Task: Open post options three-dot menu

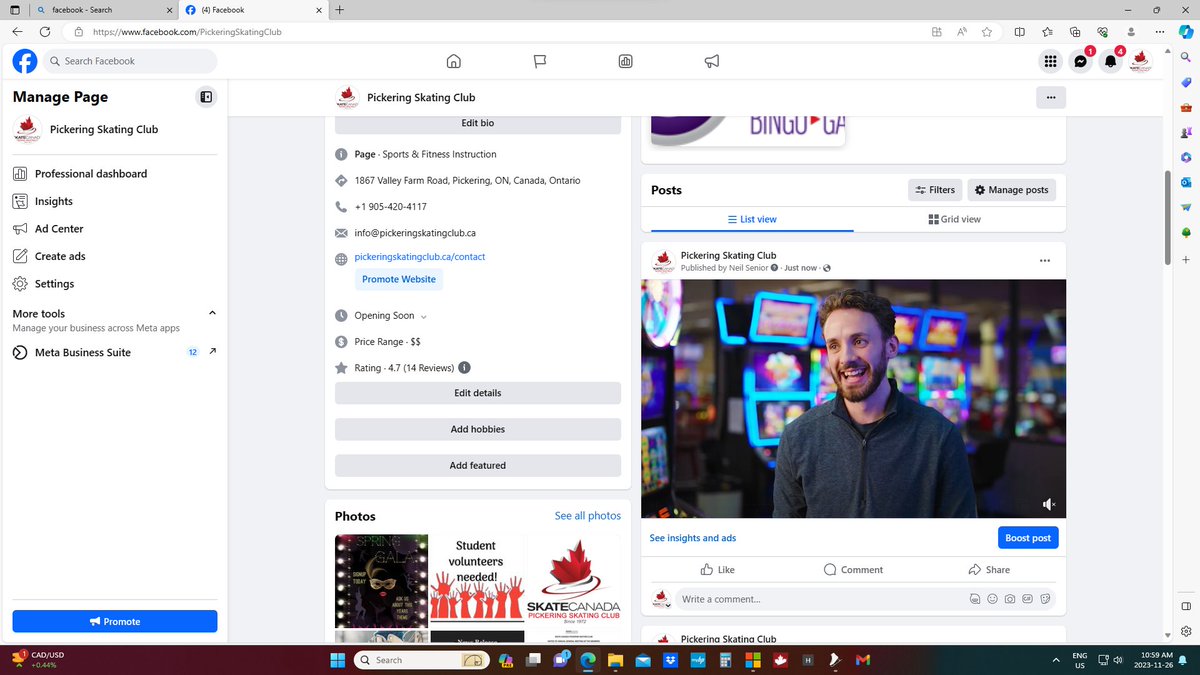Action: click(x=1045, y=261)
